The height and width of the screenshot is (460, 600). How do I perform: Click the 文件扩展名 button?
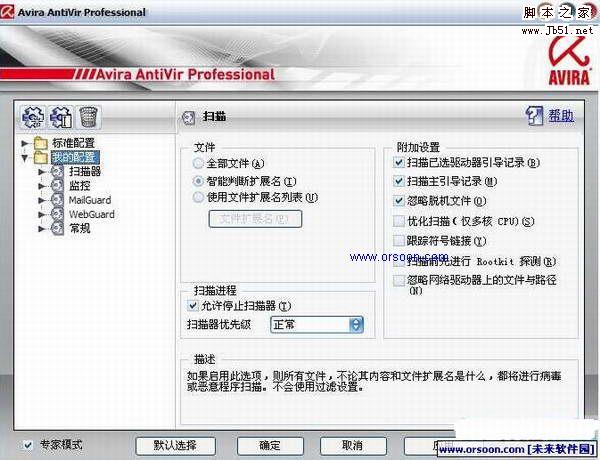click(x=255, y=219)
